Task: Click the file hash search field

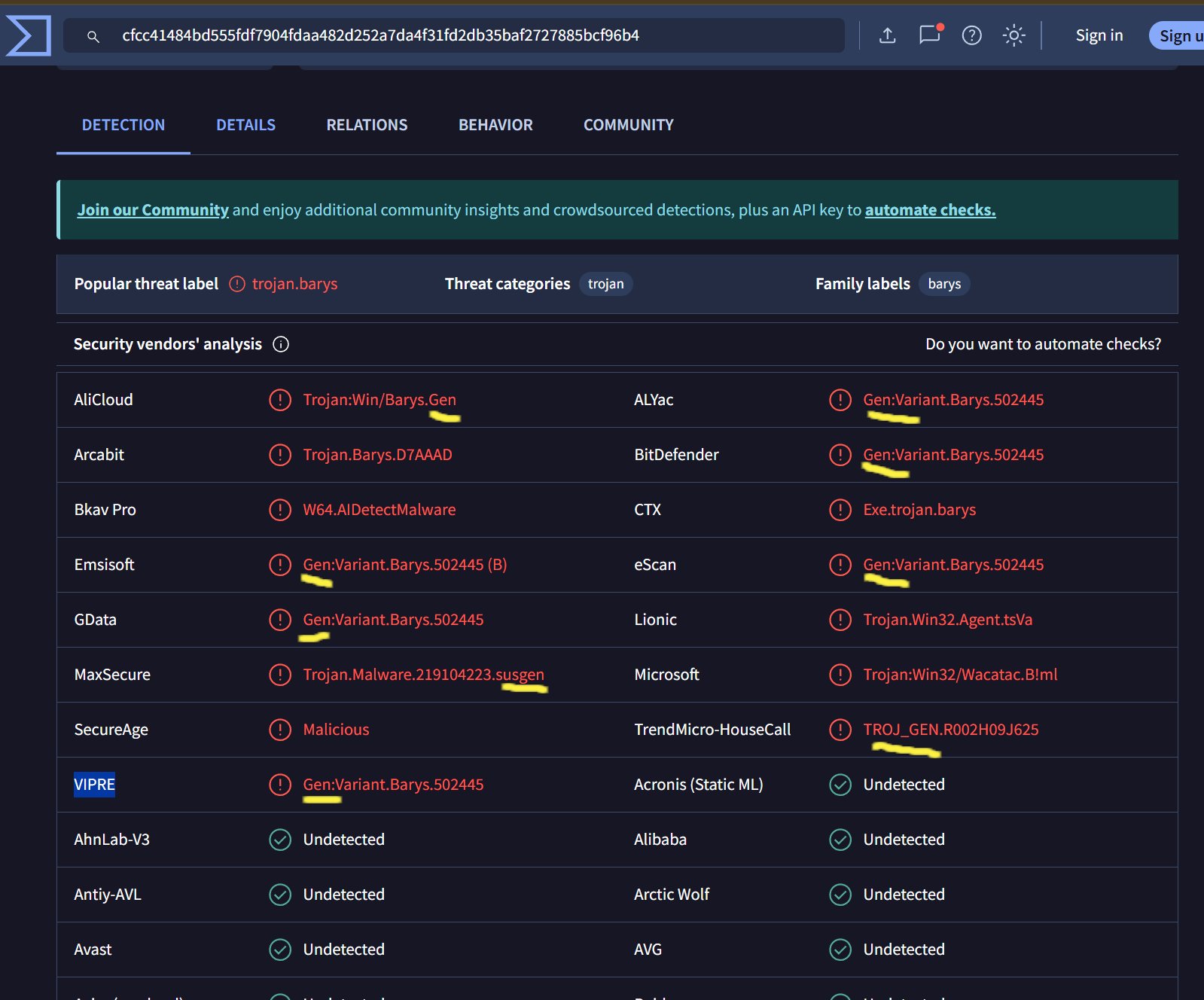Action: 467,35
